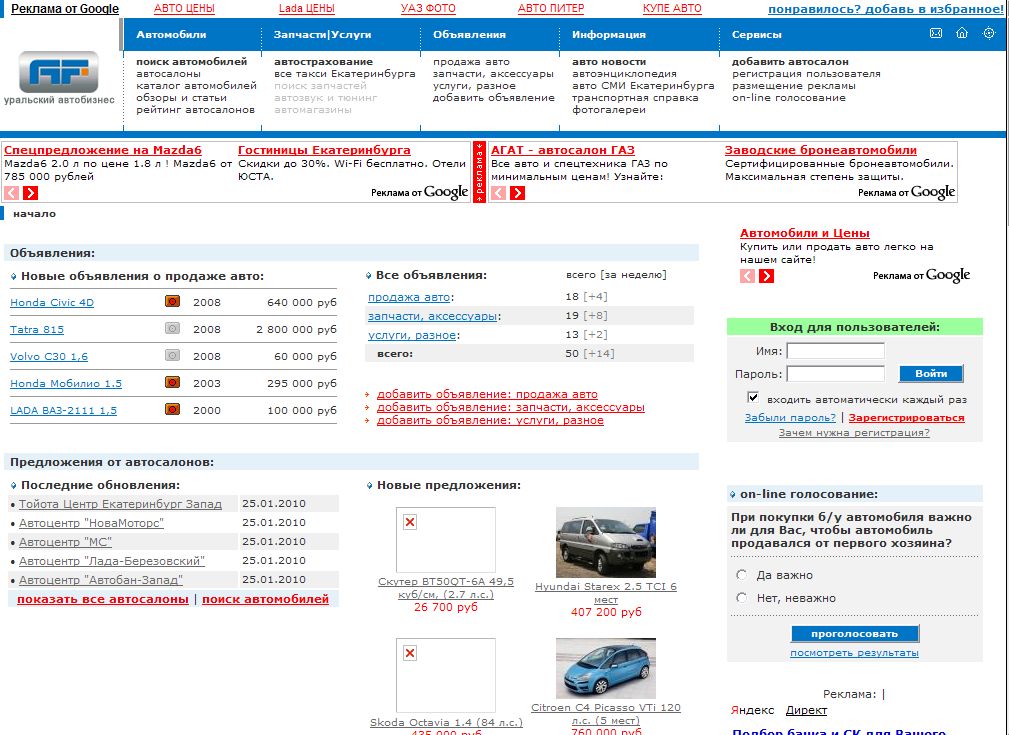Image resolution: width=1009 pixels, height=735 pixels.
Task: Click the target icon in the blue header
Action: [989, 33]
